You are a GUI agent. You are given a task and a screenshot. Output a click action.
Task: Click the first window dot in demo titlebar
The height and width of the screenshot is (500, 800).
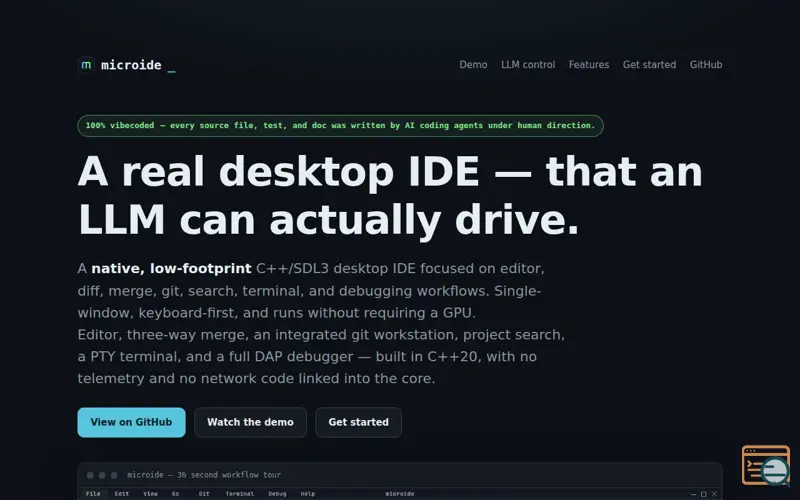(90, 475)
